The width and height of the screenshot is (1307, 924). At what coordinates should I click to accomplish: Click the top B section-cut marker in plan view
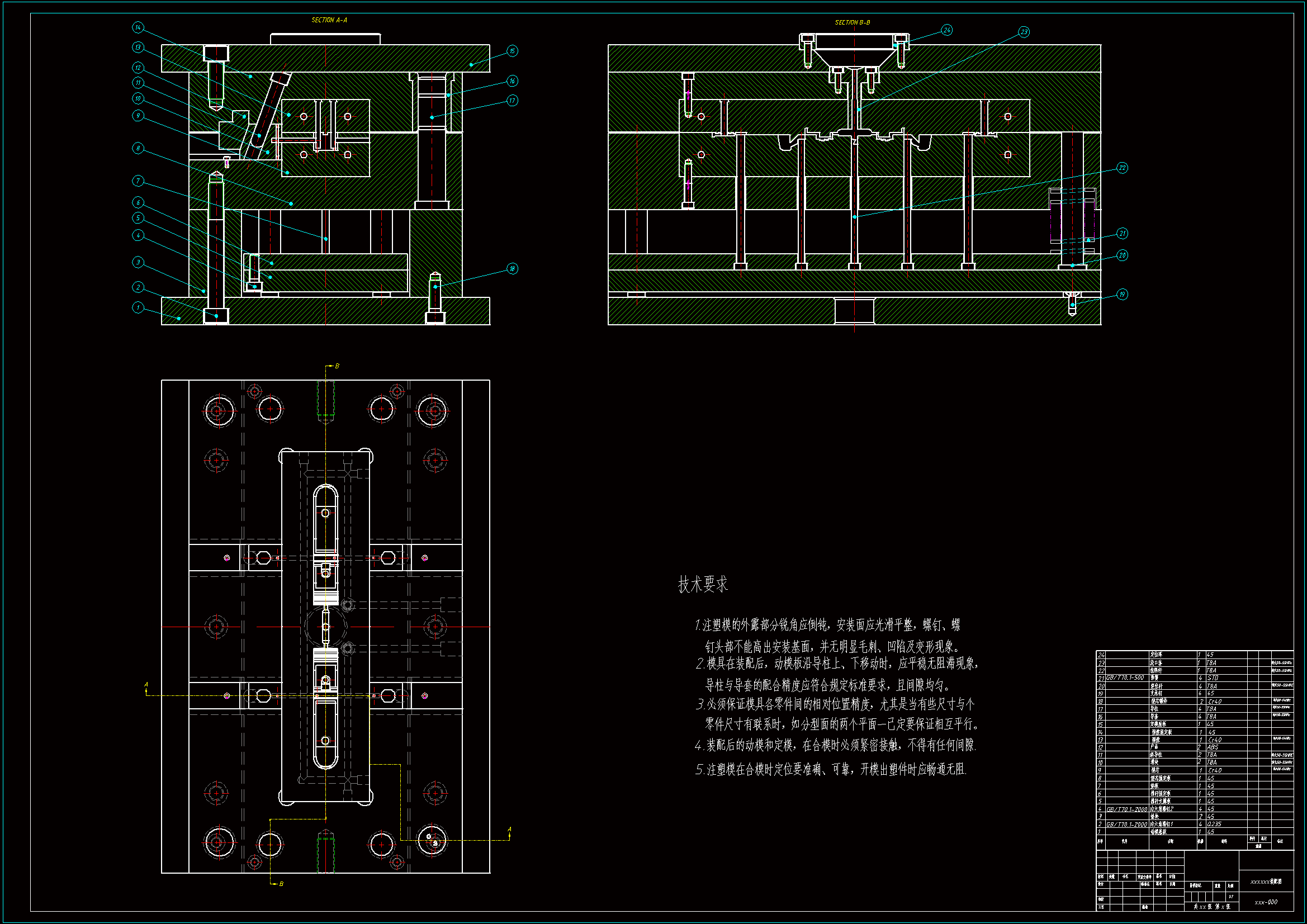tap(337, 366)
